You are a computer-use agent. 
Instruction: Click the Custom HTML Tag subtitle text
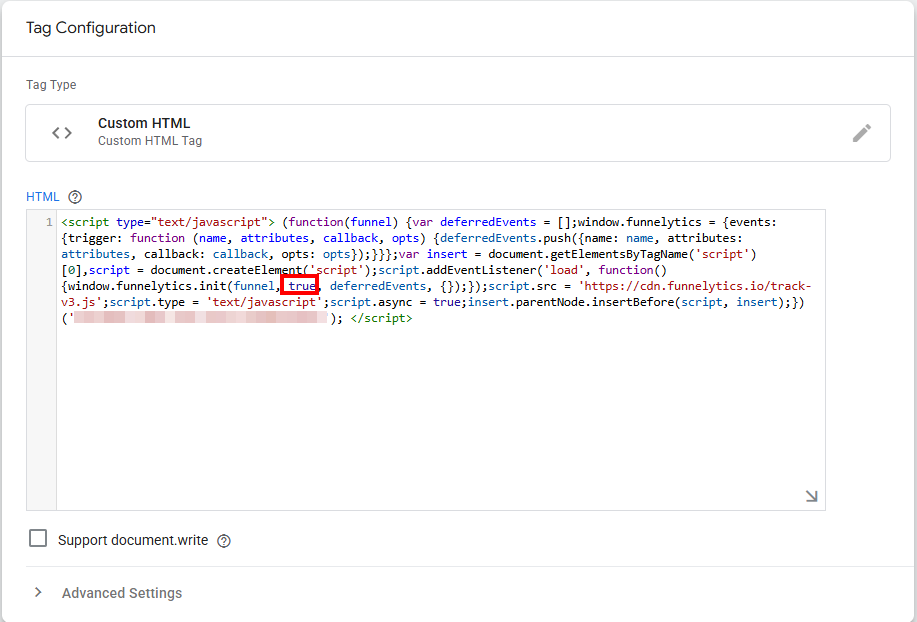[150, 141]
